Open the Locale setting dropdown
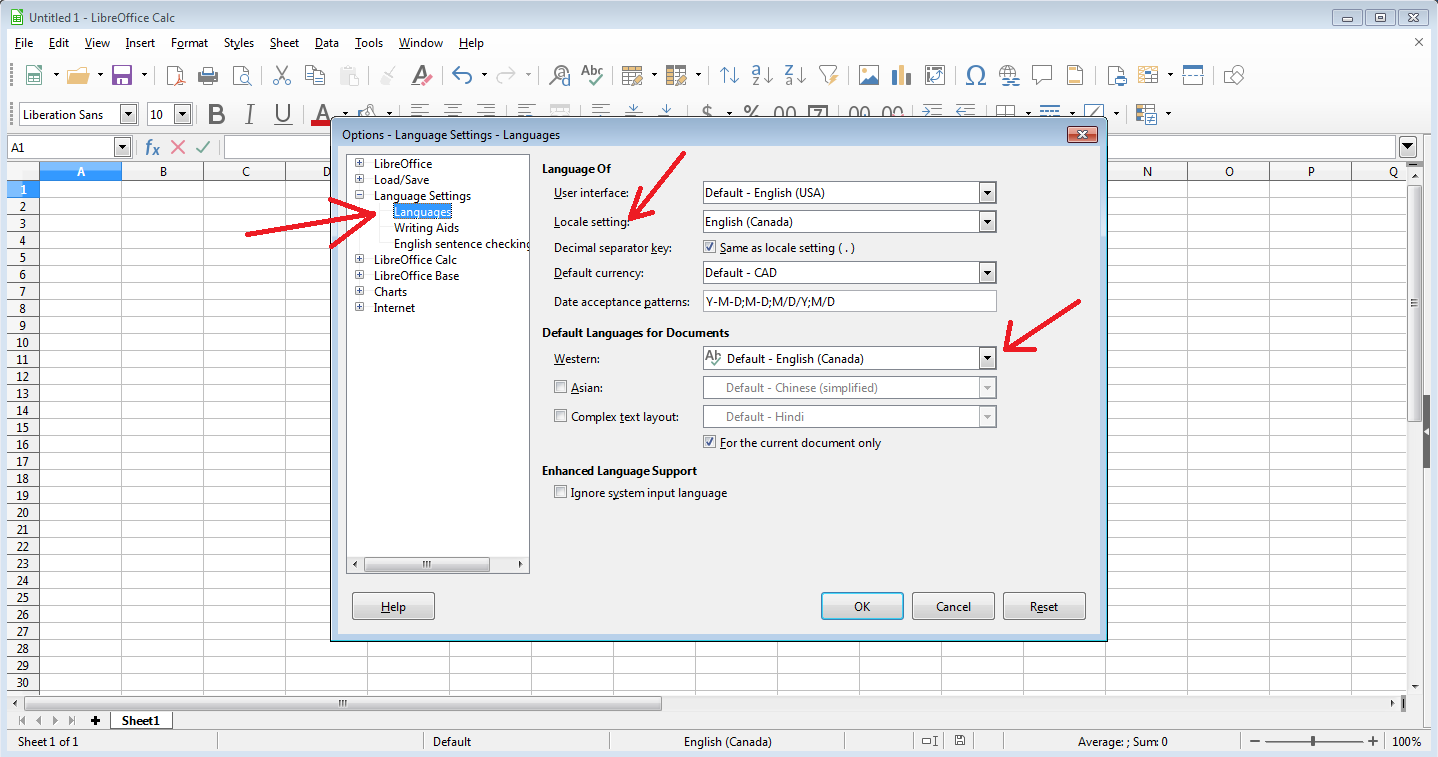Viewport: 1438px width, 757px height. tap(987, 222)
